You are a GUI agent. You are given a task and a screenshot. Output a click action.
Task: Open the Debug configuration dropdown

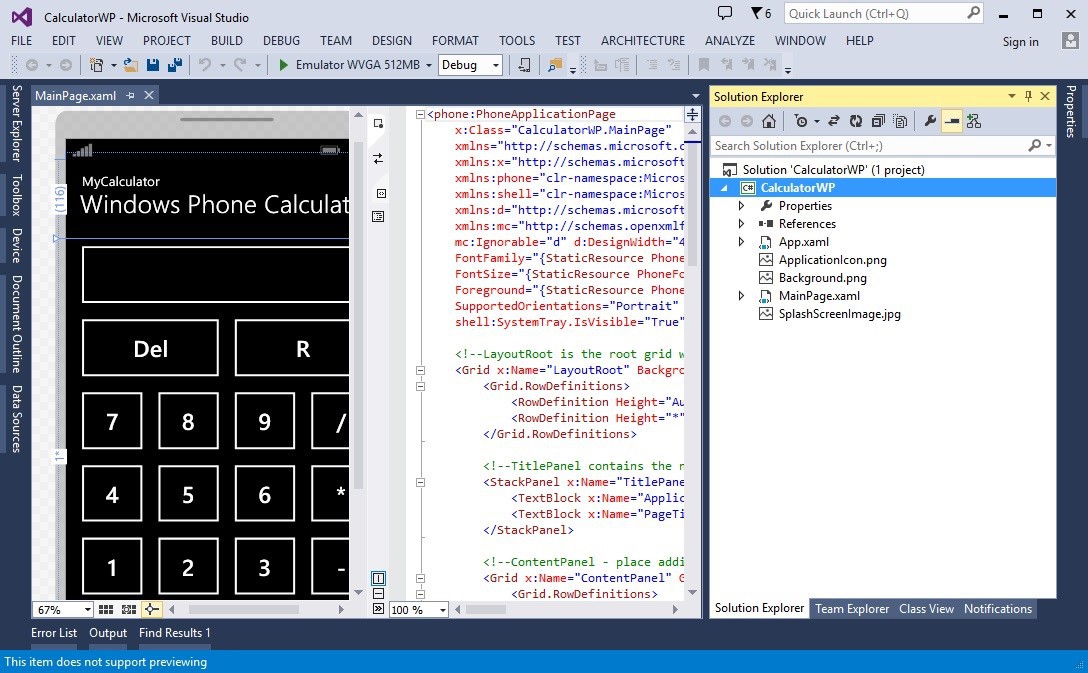point(496,65)
